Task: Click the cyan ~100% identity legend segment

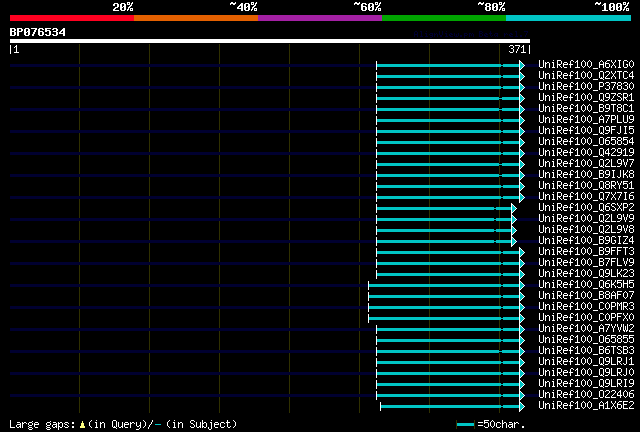Action: (x=569, y=18)
